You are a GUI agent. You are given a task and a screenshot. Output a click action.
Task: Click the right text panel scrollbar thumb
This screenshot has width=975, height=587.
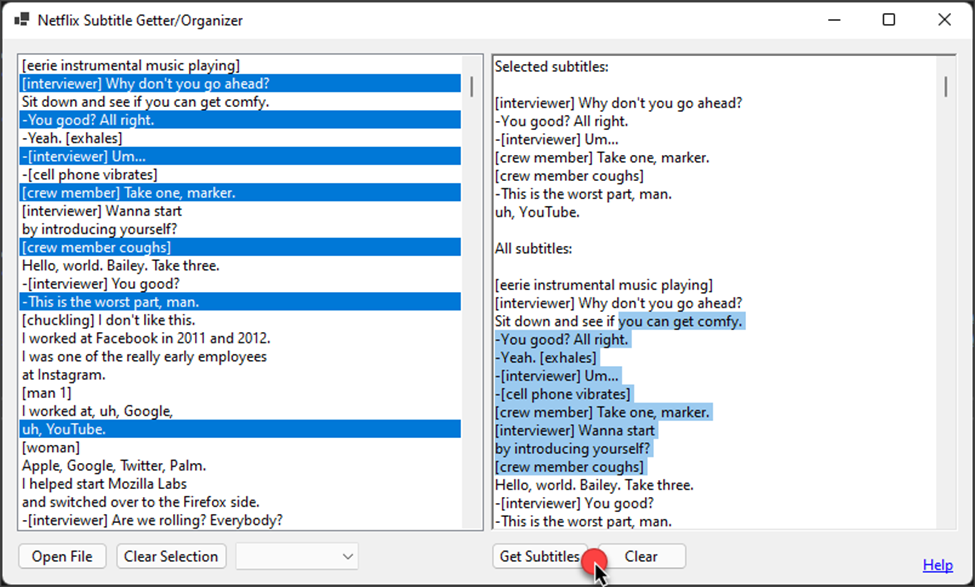946,86
